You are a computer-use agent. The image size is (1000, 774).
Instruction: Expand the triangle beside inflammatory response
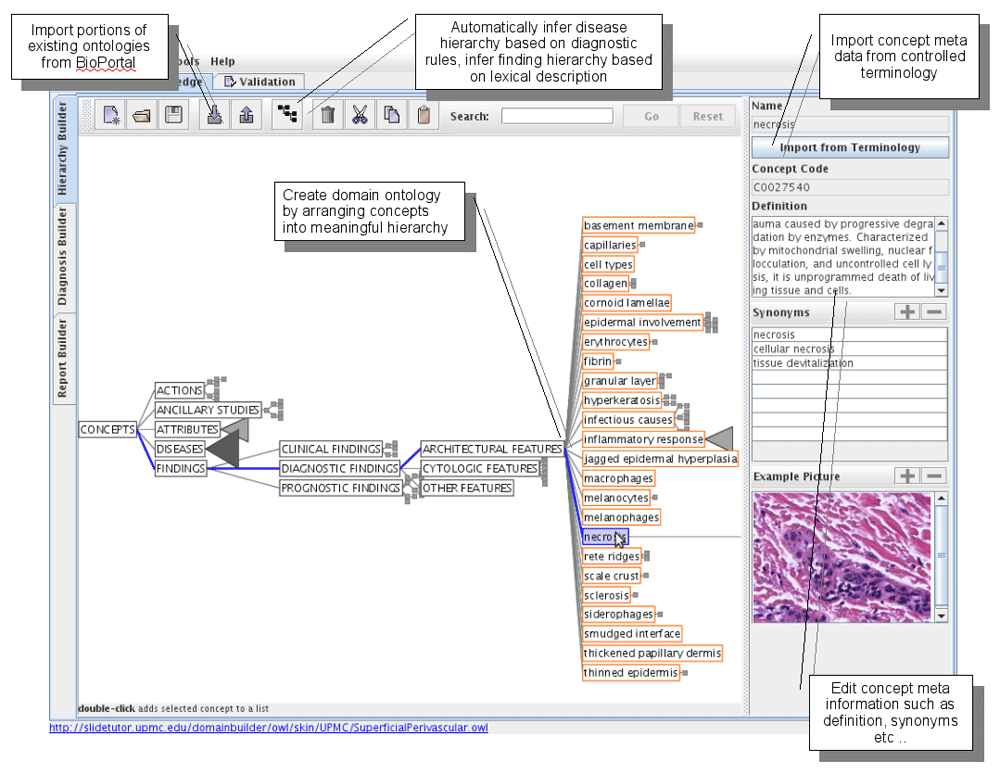719,439
